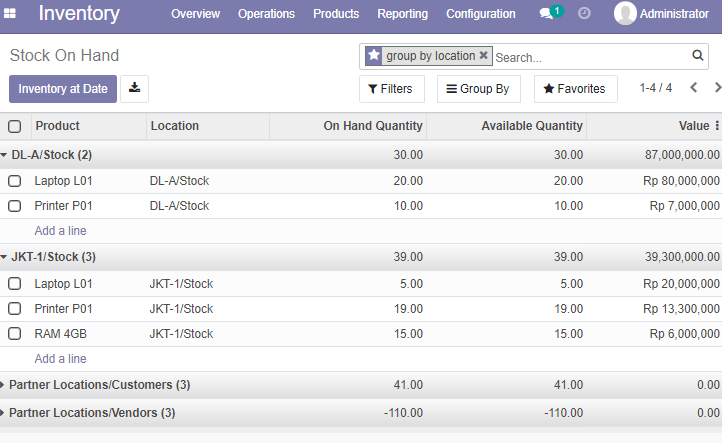Open the Filters dropdown
This screenshot has width=722, height=443.
(391, 89)
